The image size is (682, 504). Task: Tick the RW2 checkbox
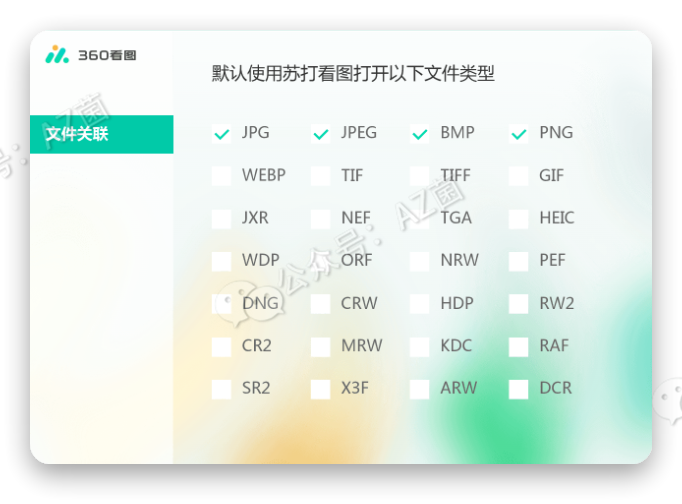tap(518, 304)
